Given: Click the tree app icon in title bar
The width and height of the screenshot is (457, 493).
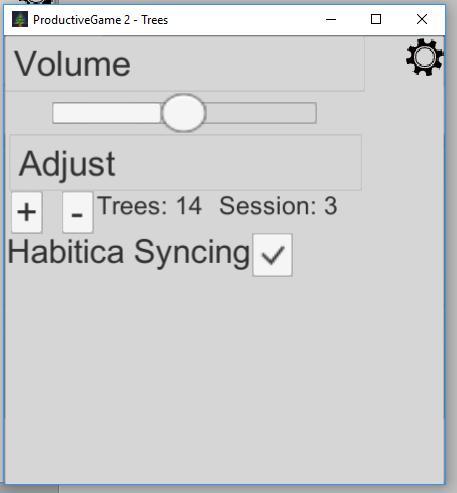Looking at the screenshot, I should [x=20, y=19].
